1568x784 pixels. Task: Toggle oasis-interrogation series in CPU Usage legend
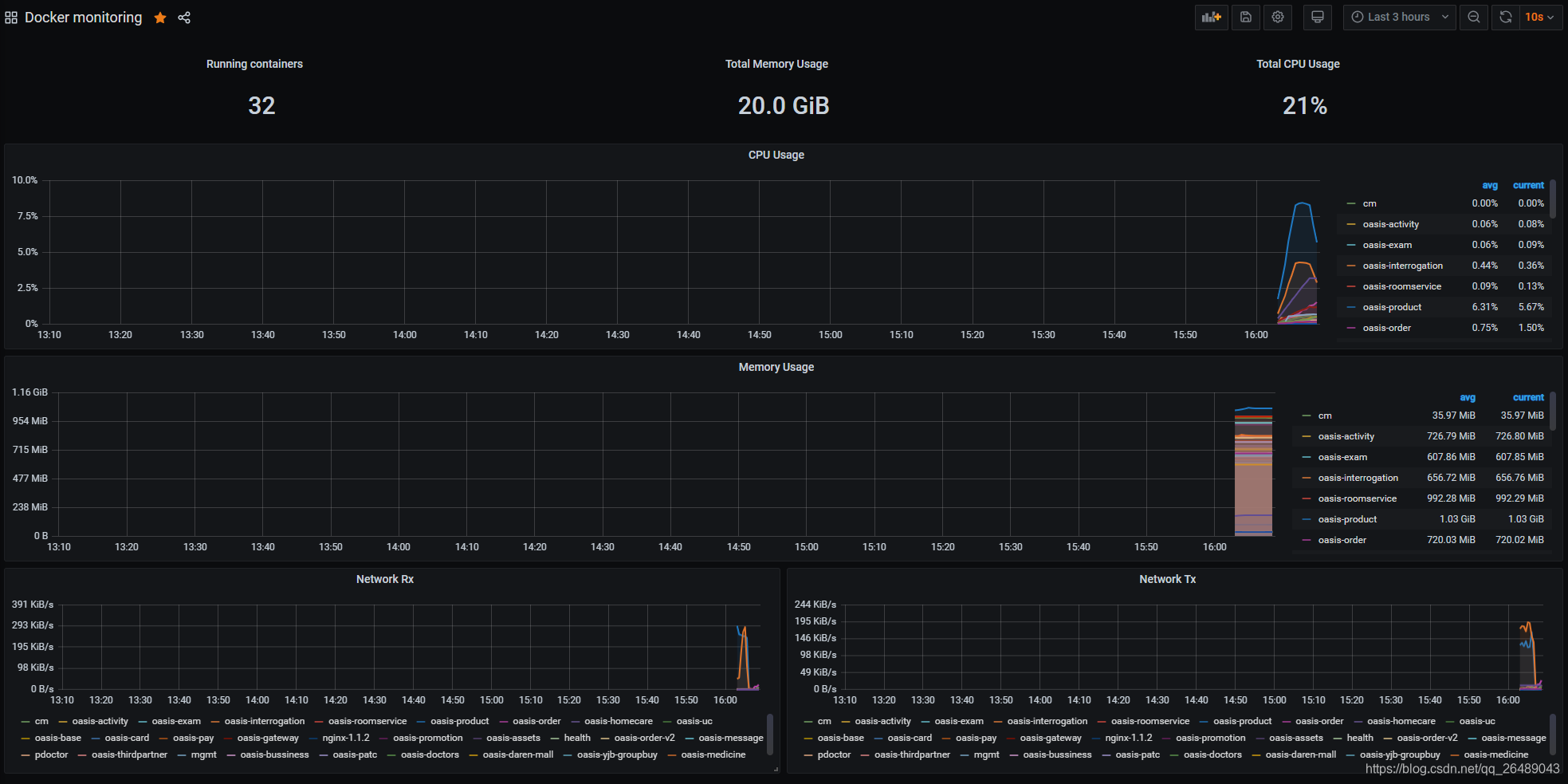(x=1403, y=266)
